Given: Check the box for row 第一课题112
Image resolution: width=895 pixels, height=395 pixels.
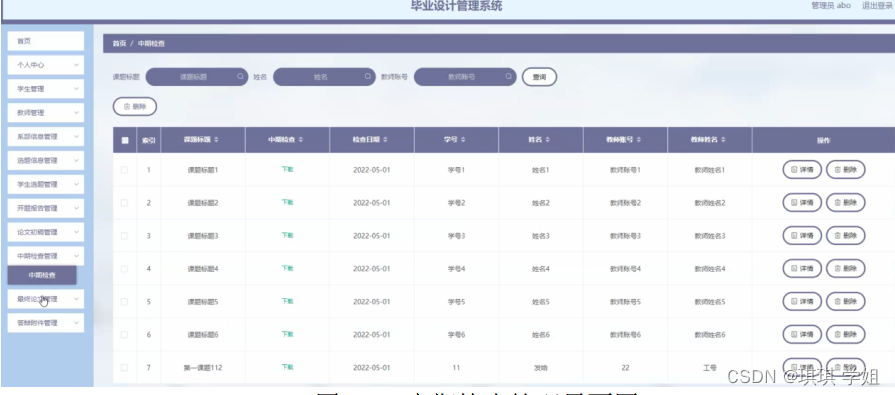Looking at the screenshot, I should 124,368.
